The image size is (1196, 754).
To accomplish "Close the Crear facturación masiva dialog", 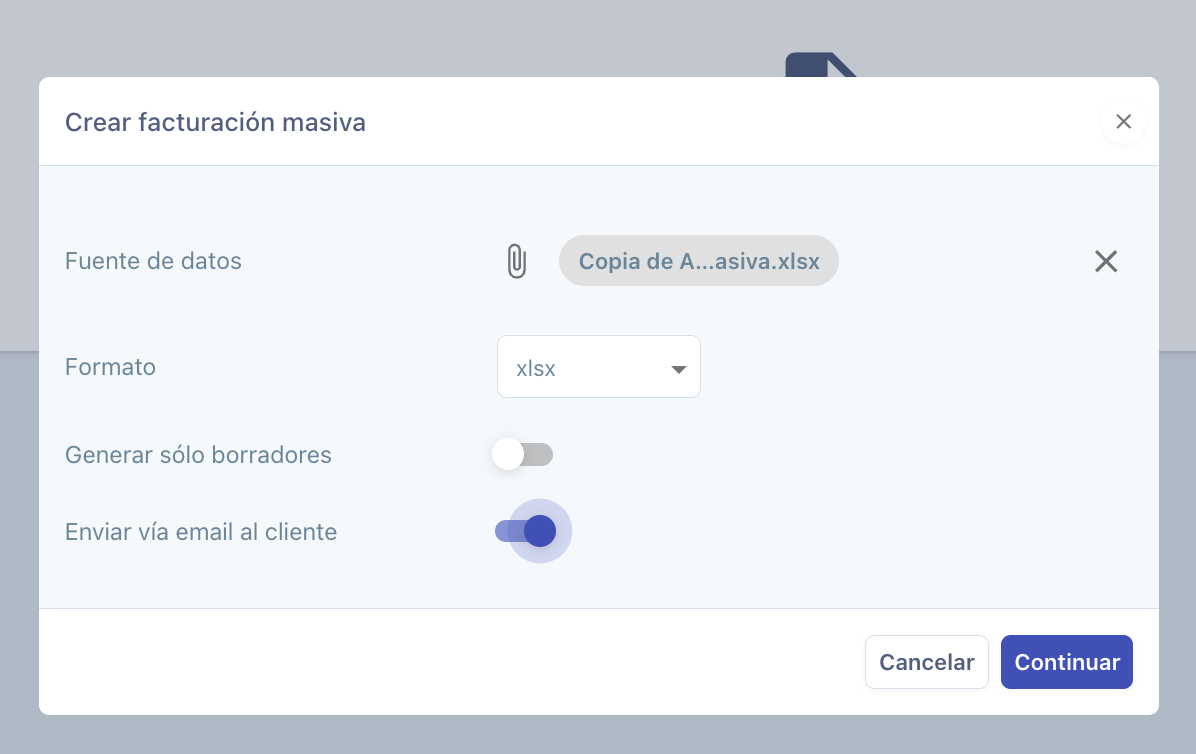I will pyautogui.click(x=1124, y=122).
